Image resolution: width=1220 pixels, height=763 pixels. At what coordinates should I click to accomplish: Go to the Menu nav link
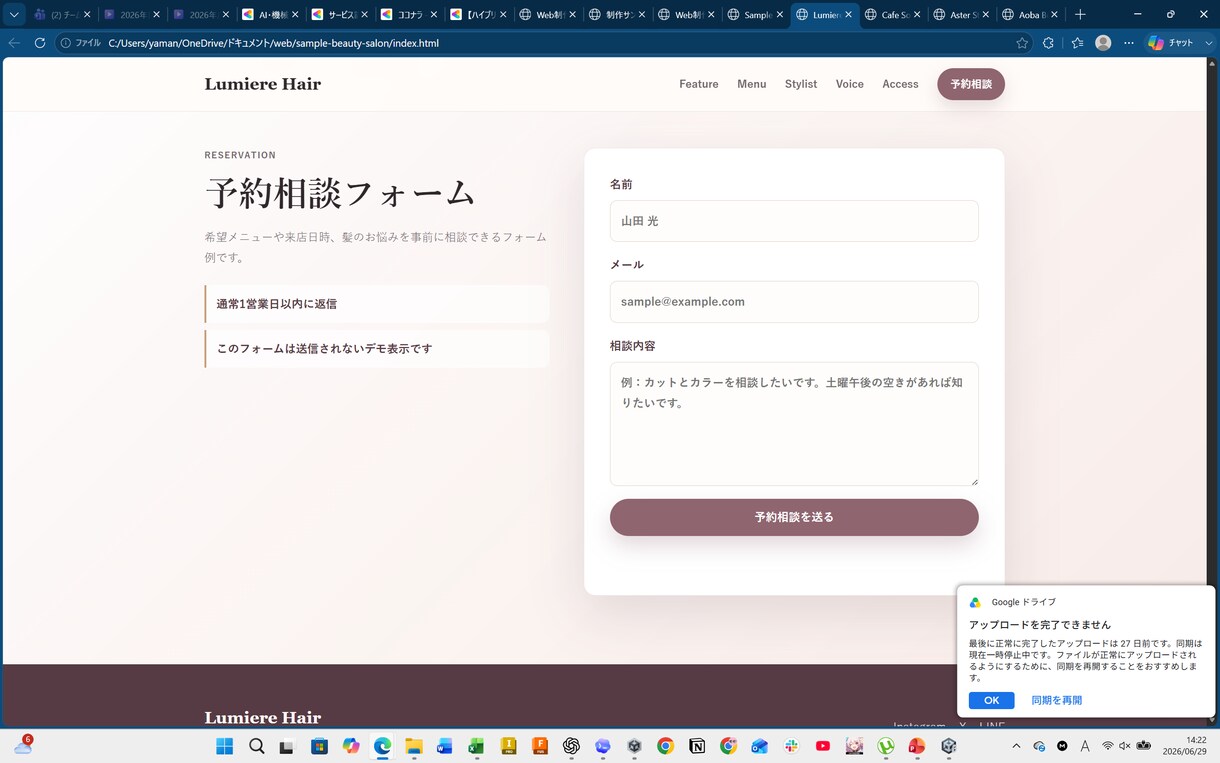[752, 84]
